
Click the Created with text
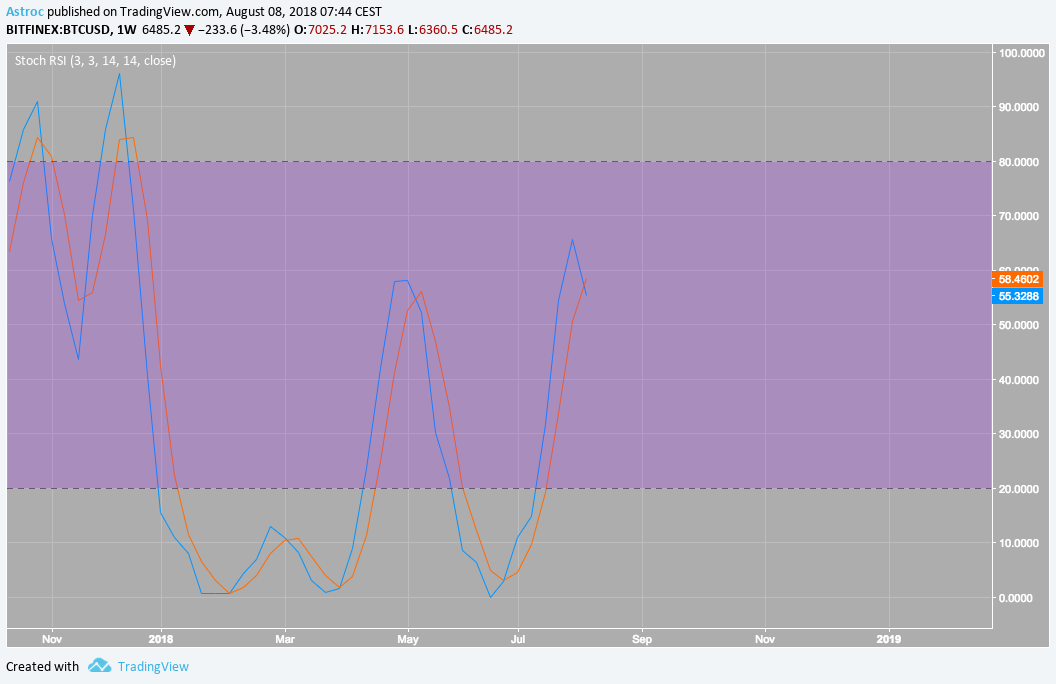[42, 666]
